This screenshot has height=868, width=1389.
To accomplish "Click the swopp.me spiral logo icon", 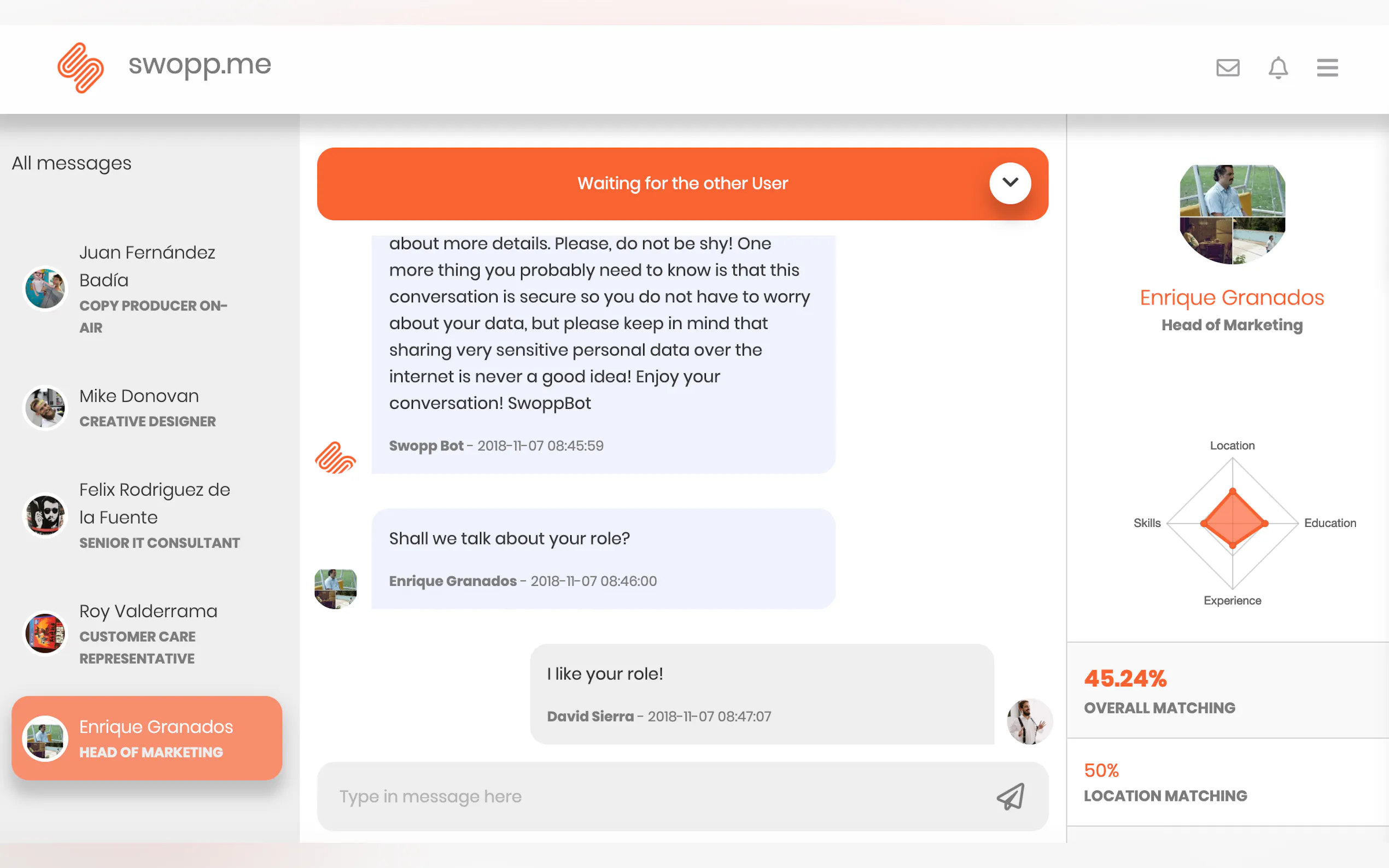I will [x=80, y=67].
